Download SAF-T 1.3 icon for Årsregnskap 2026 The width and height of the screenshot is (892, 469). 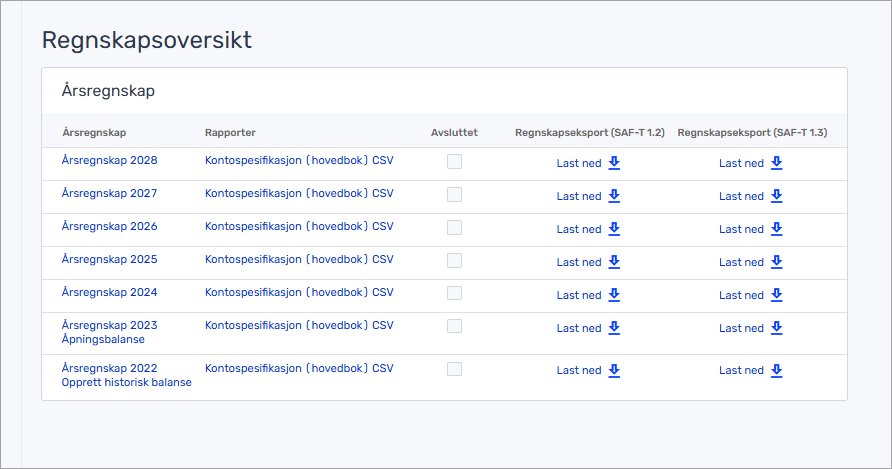(x=776, y=229)
